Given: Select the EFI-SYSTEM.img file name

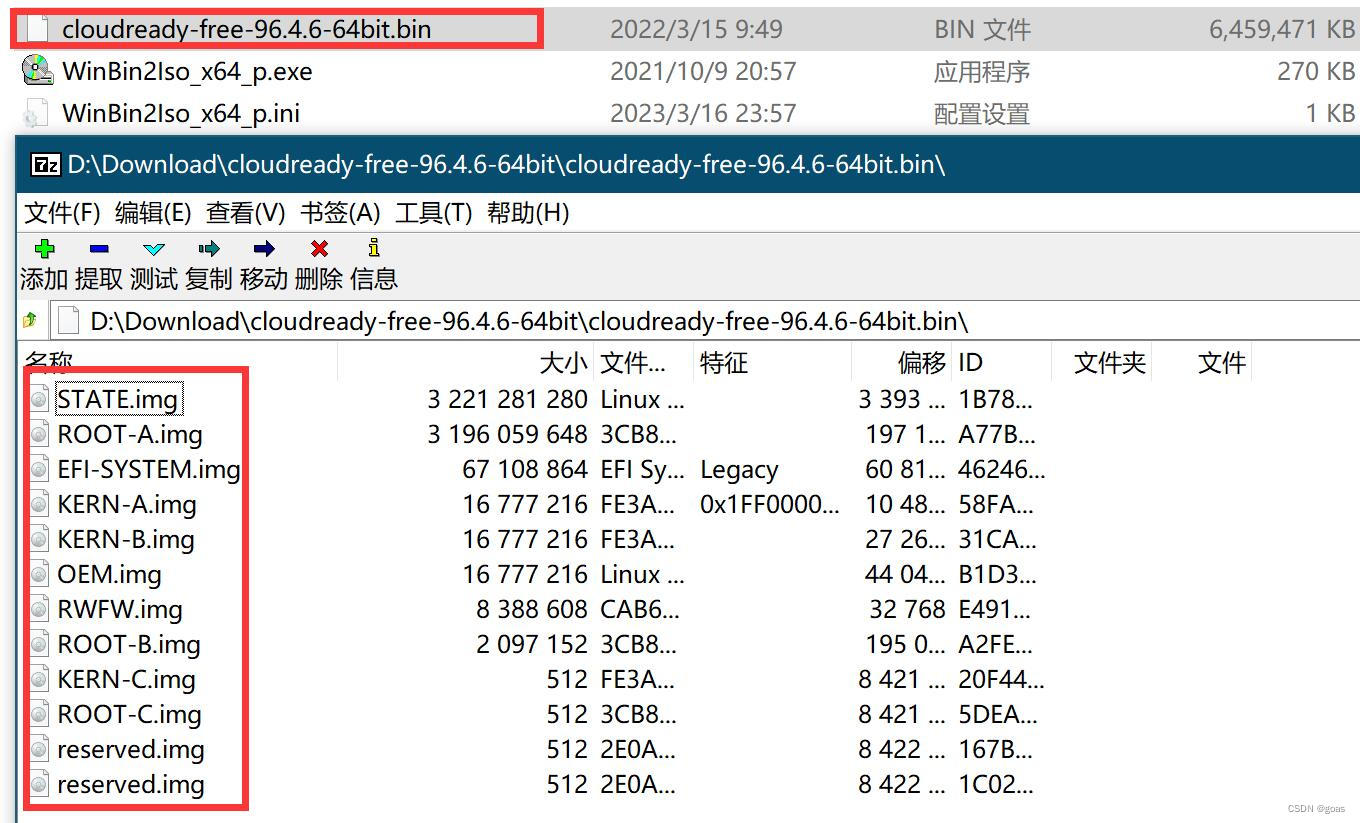Looking at the screenshot, I should click(149, 469).
